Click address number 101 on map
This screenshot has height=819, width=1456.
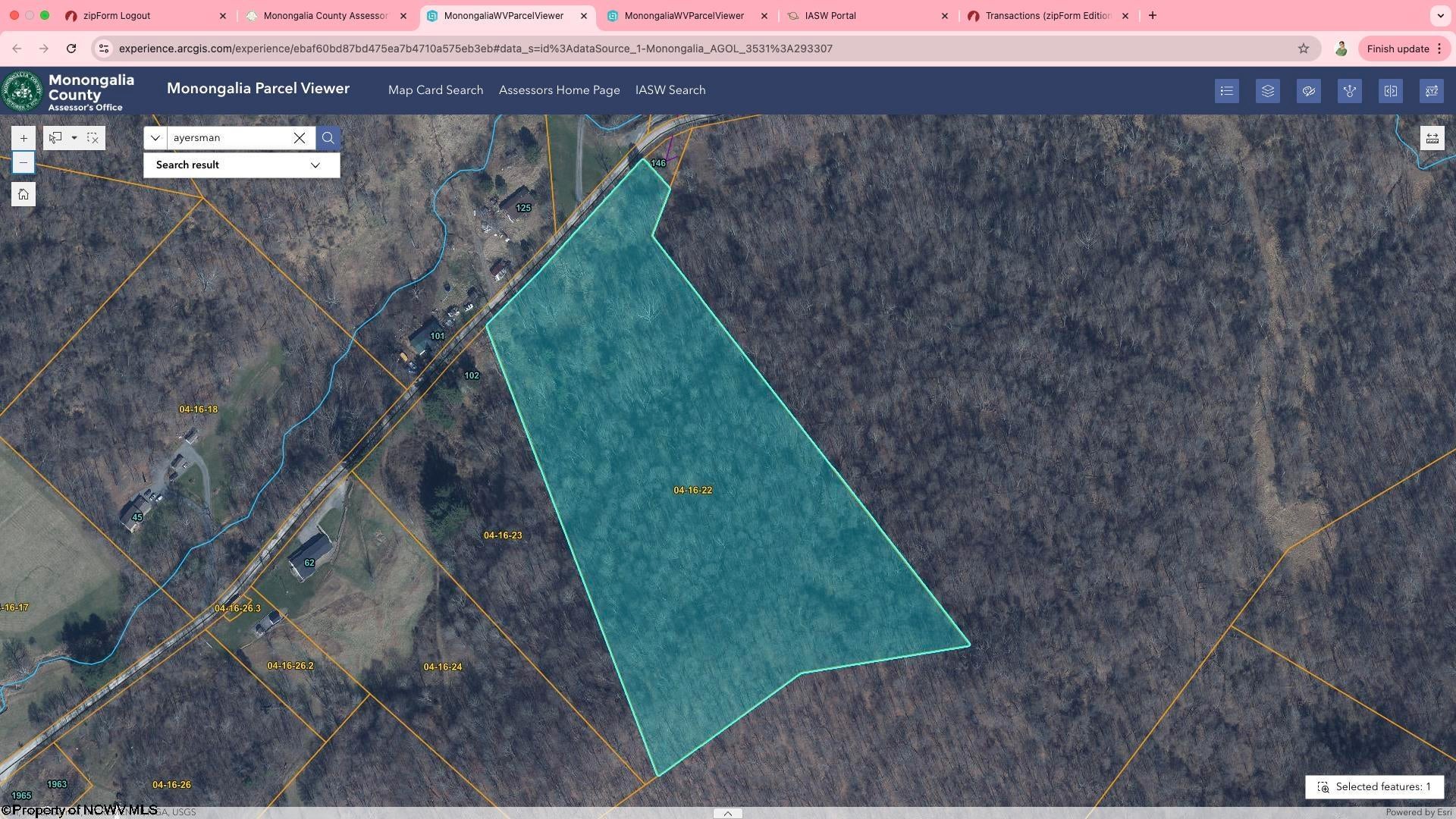pyautogui.click(x=438, y=336)
